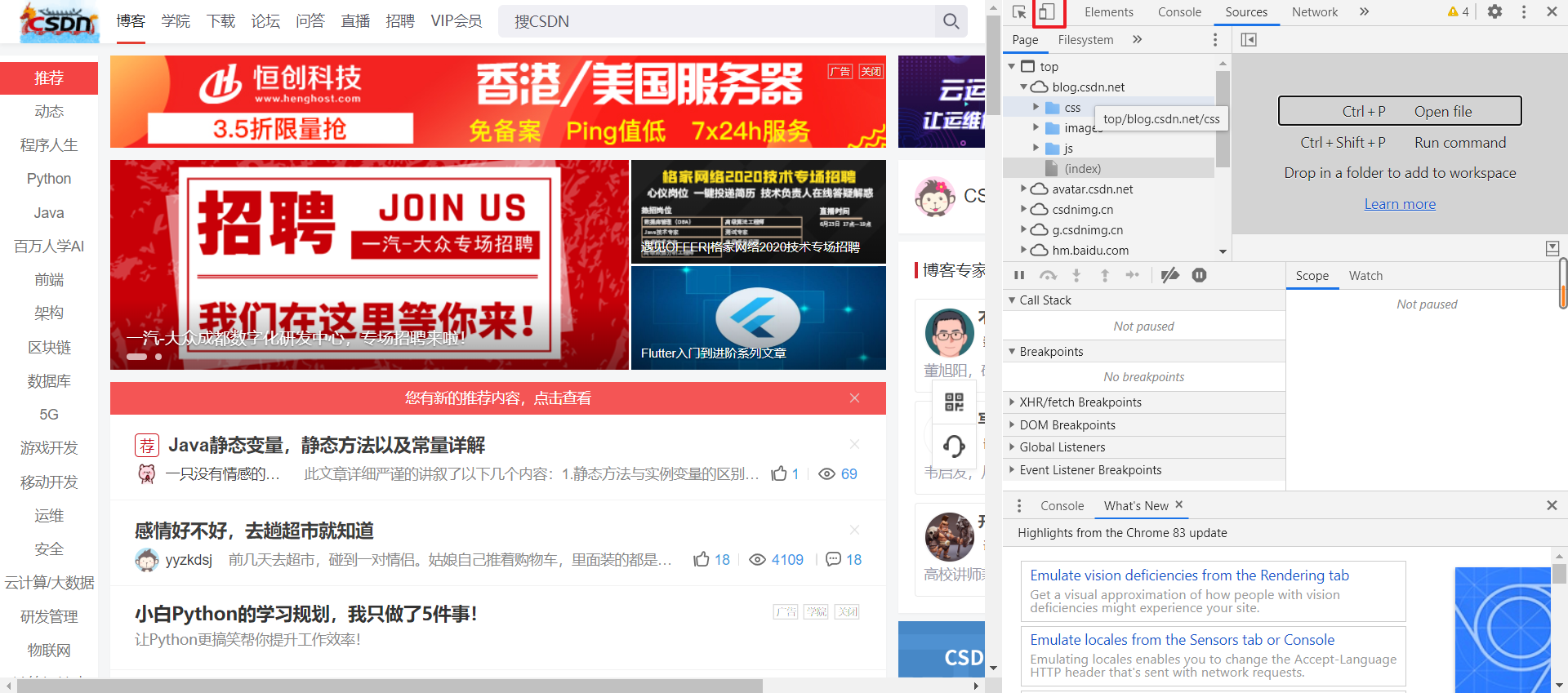1568x693 pixels.
Task: Expand the css folder
Action: tap(1036, 107)
